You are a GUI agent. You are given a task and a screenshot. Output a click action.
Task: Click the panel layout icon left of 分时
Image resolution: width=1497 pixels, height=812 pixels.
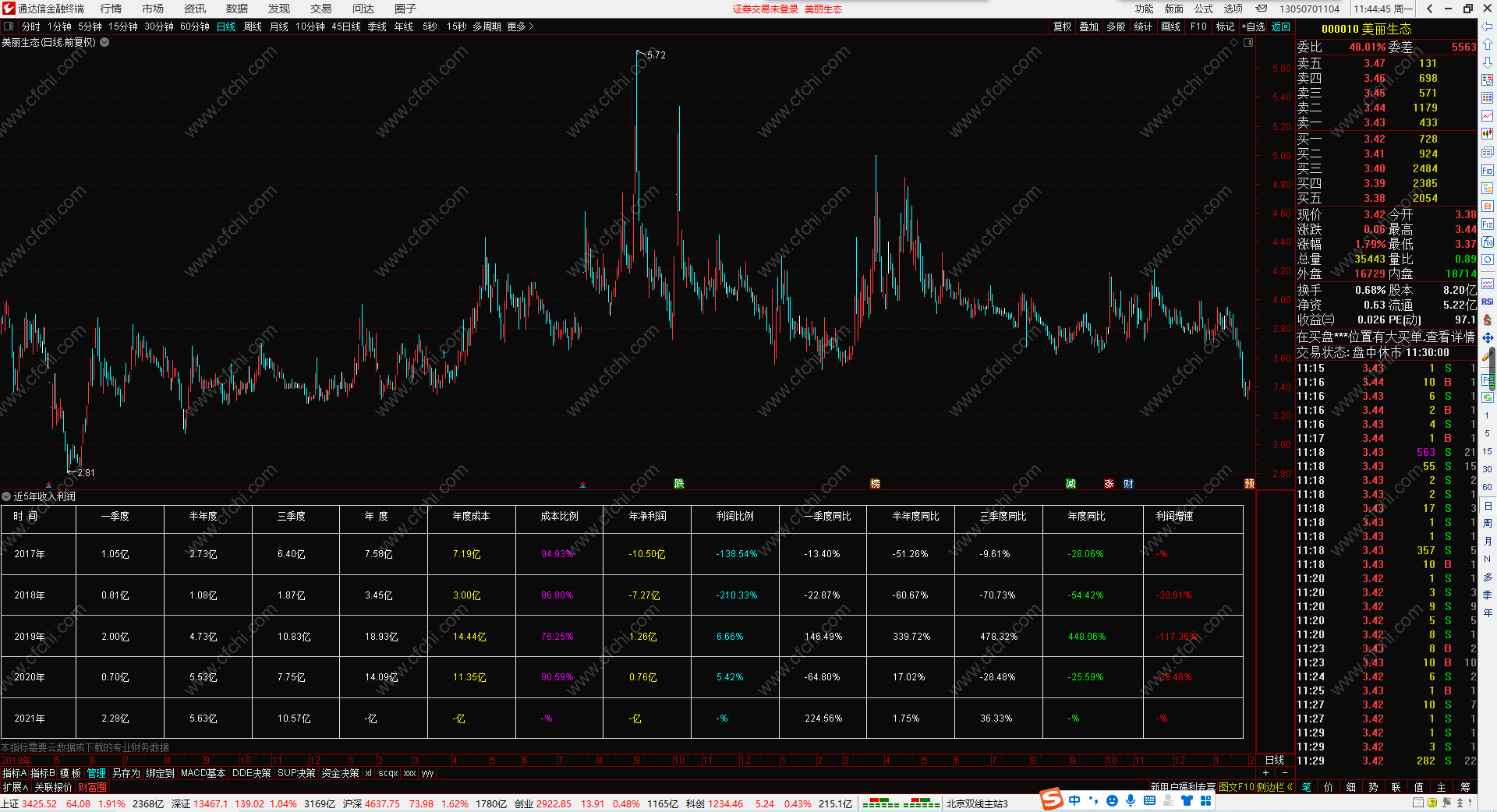pyautogui.click(x=9, y=26)
